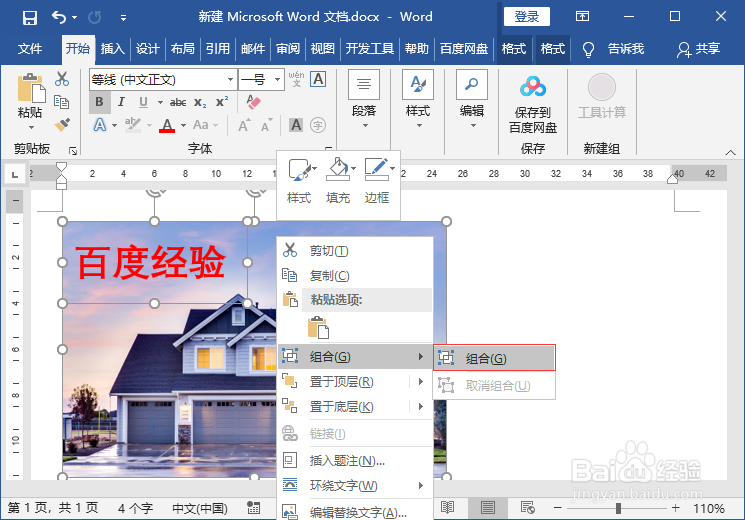Click the Shrink Font icon
Screen dimensions: 745x520
266,125
